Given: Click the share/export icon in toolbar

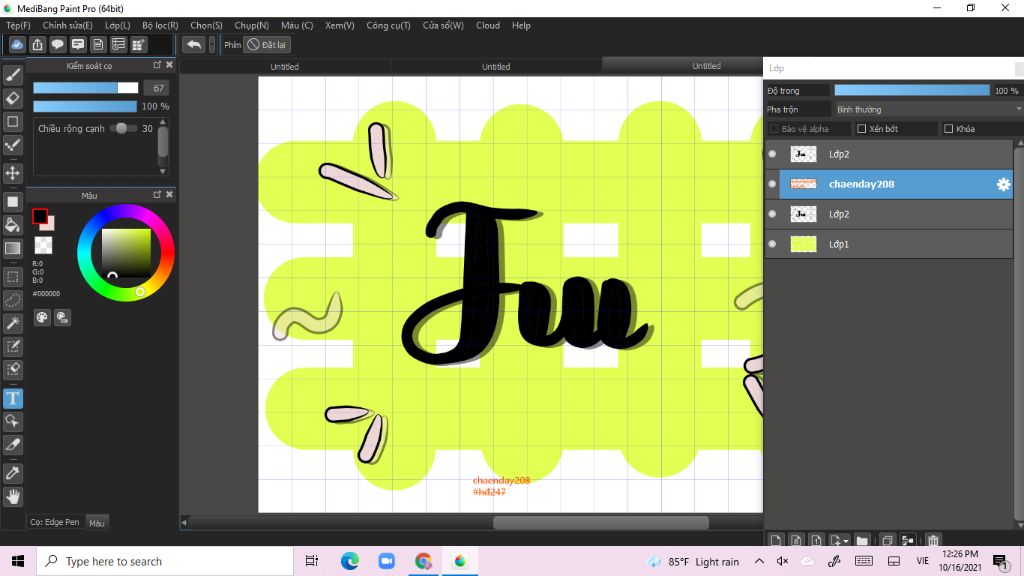Looking at the screenshot, I should (37, 44).
